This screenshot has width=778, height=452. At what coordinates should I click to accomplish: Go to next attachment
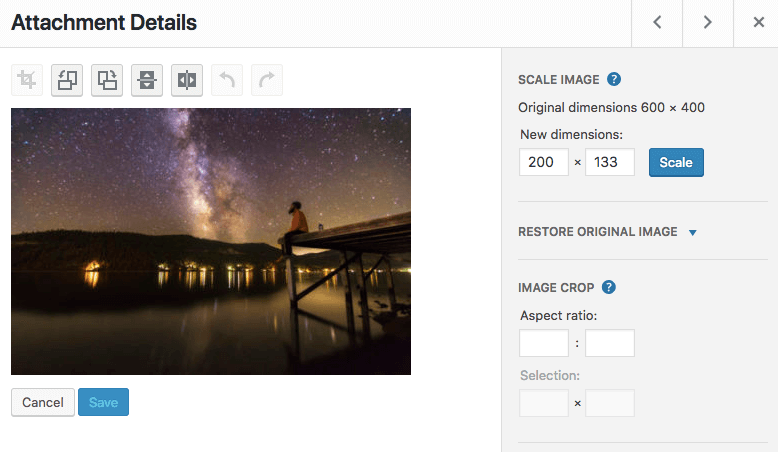[x=707, y=23]
